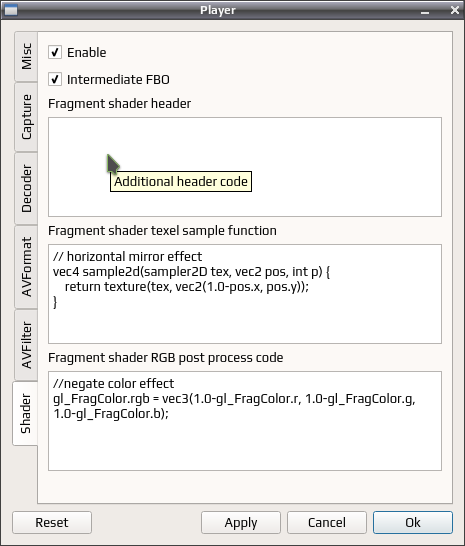Confirm with the Ok button
465x546 pixels.
pos(413,522)
